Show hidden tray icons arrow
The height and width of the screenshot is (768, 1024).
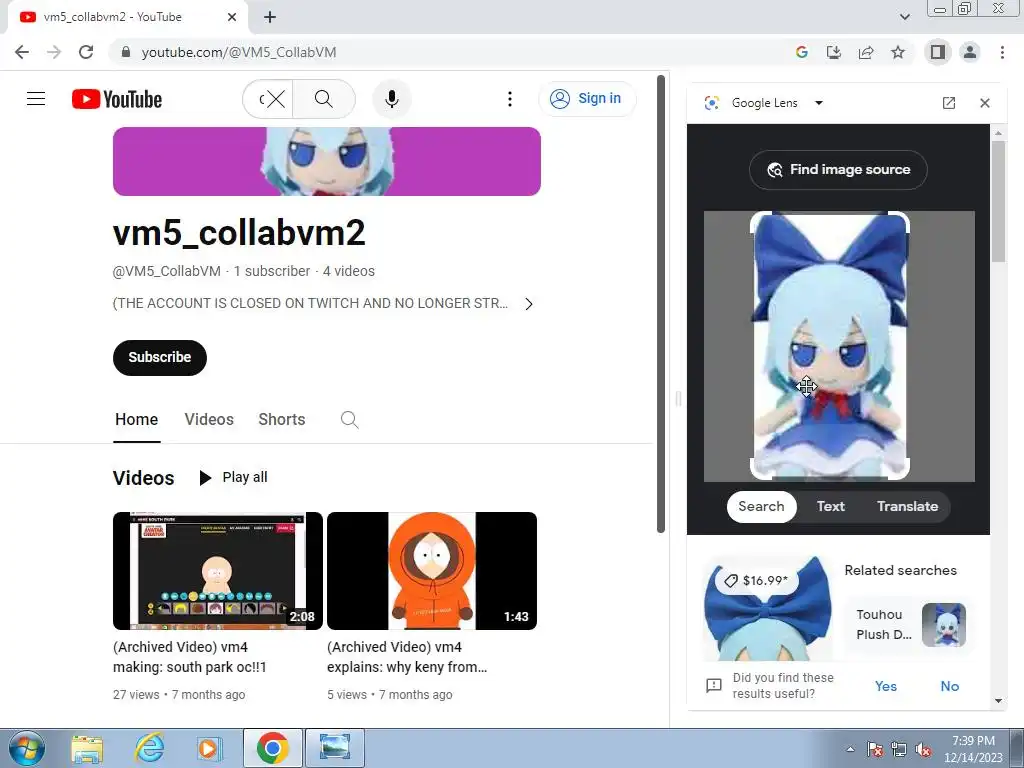(850, 749)
